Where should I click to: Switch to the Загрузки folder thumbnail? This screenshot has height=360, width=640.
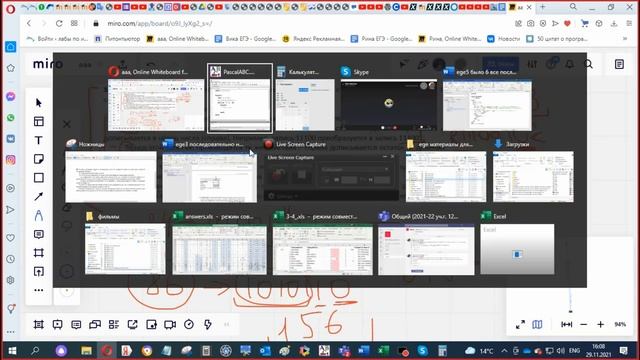[533, 171]
